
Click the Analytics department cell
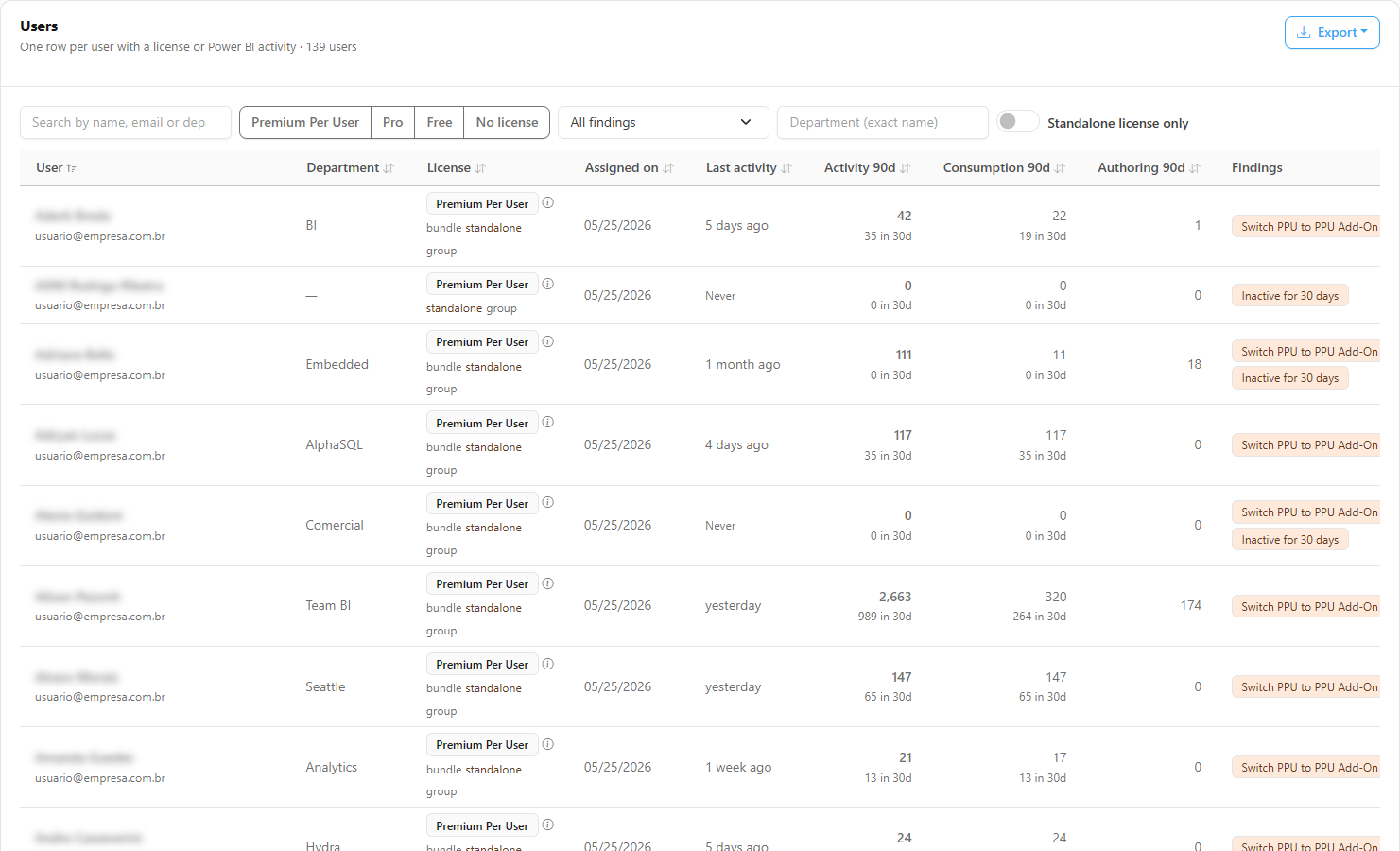coord(331,767)
